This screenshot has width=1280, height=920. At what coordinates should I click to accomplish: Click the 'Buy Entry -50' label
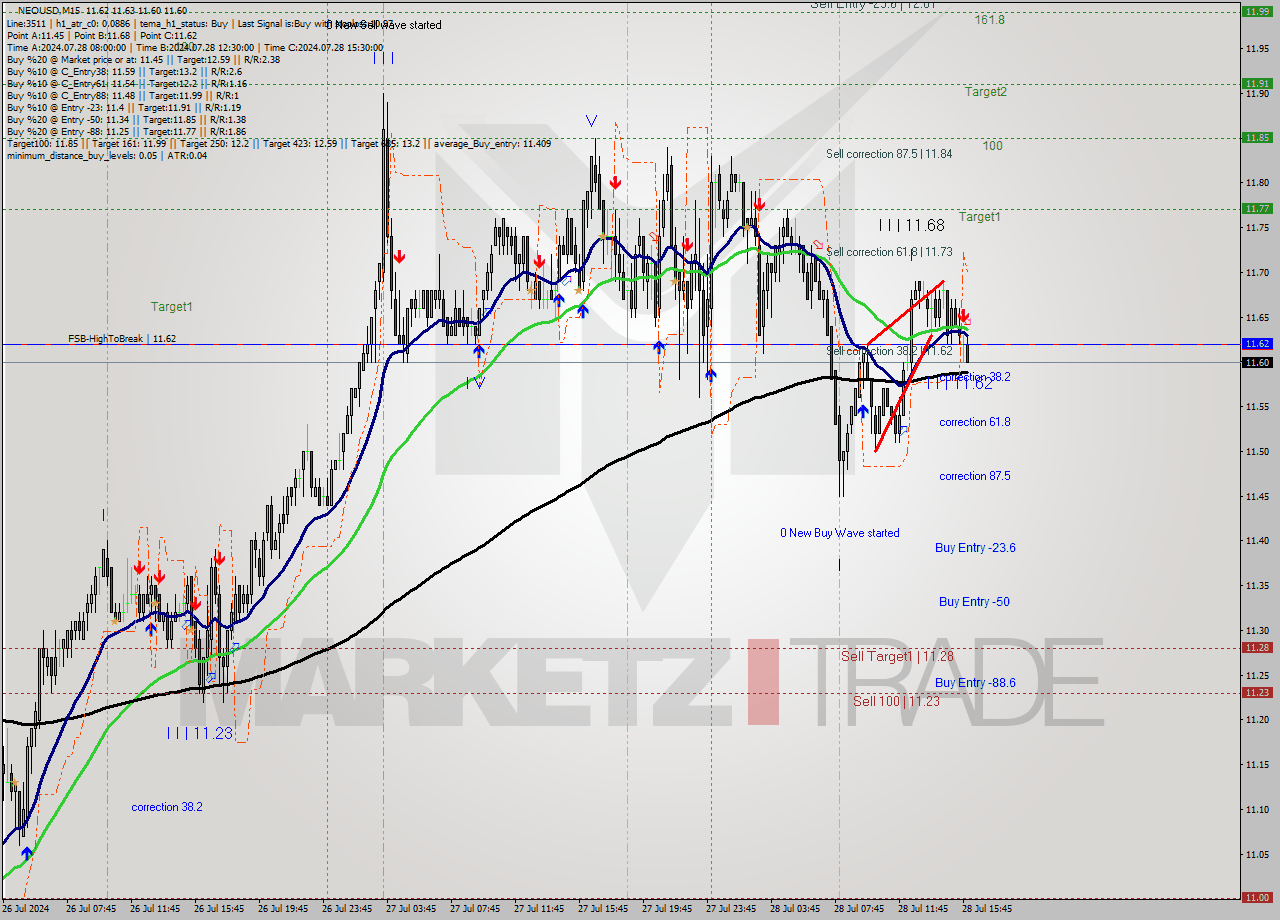click(x=974, y=602)
